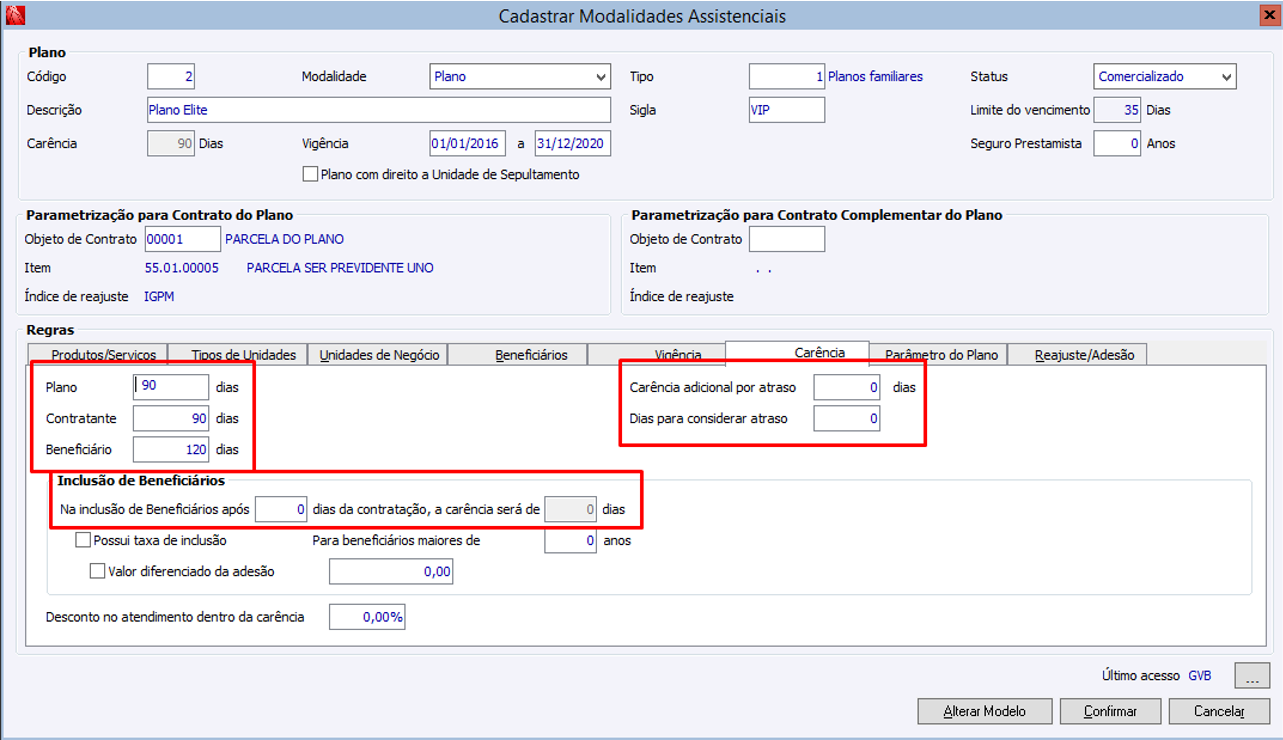Open the Modalidade dropdown

point(601,77)
